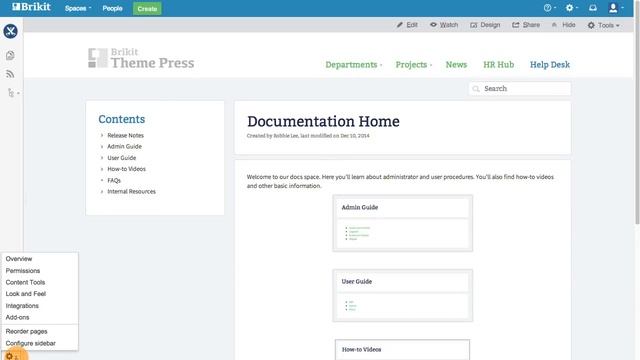Image resolution: width=640 pixels, height=360 pixels.
Task: Open the Help Desk tab
Action: [550, 64]
